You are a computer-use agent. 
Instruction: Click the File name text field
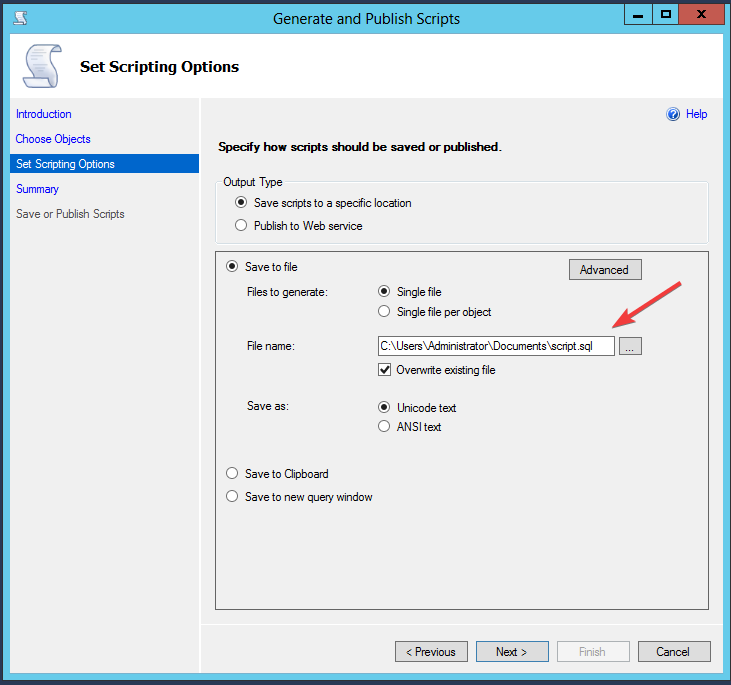pyautogui.click(x=496, y=346)
